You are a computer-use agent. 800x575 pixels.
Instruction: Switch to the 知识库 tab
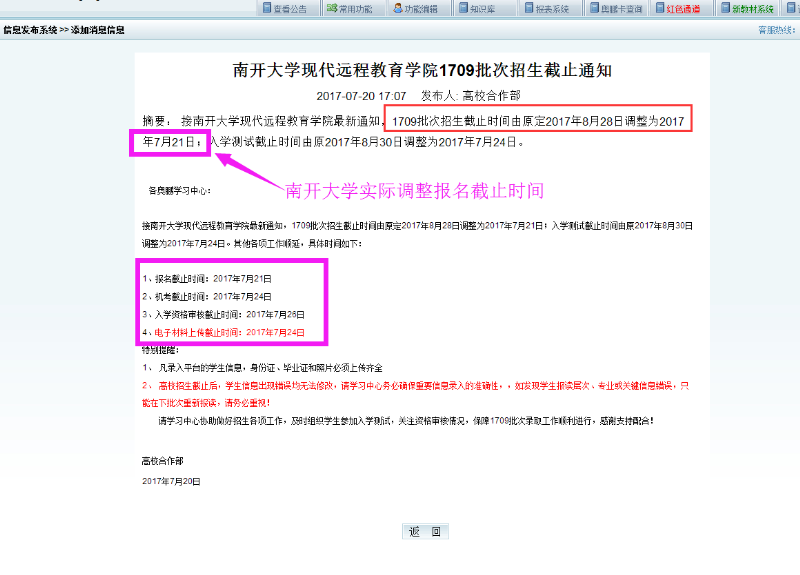pyautogui.click(x=478, y=9)
